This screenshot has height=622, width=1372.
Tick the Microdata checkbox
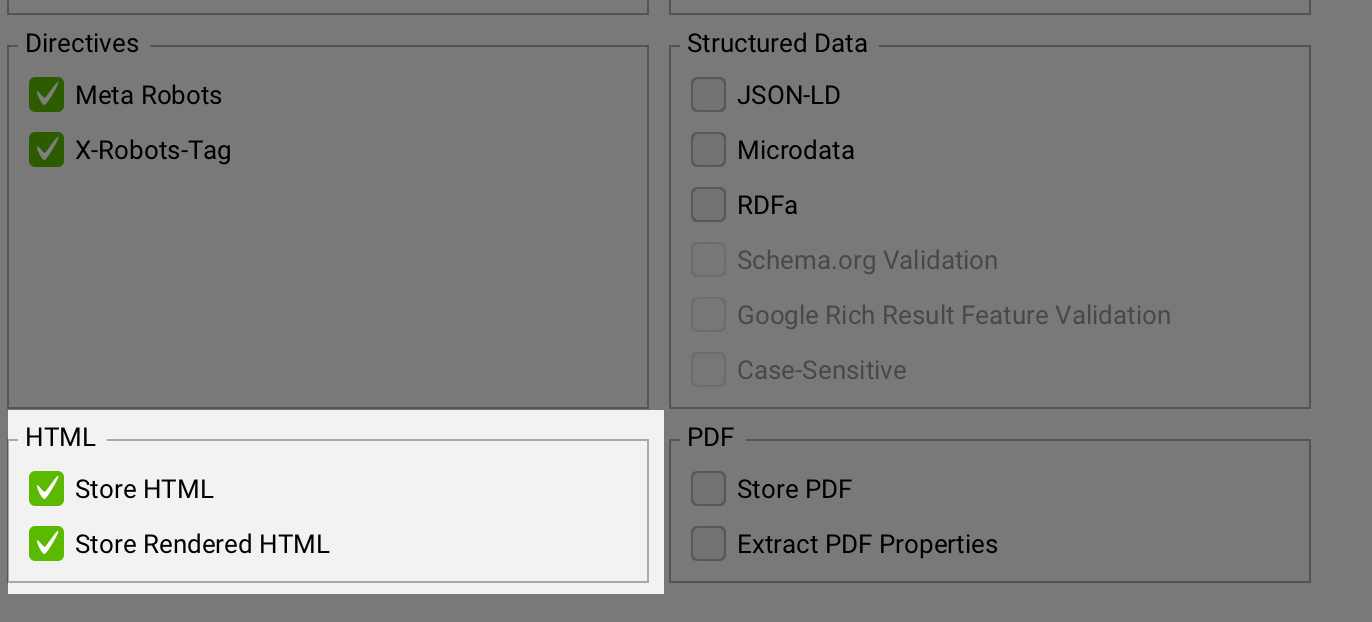[708, 150]
